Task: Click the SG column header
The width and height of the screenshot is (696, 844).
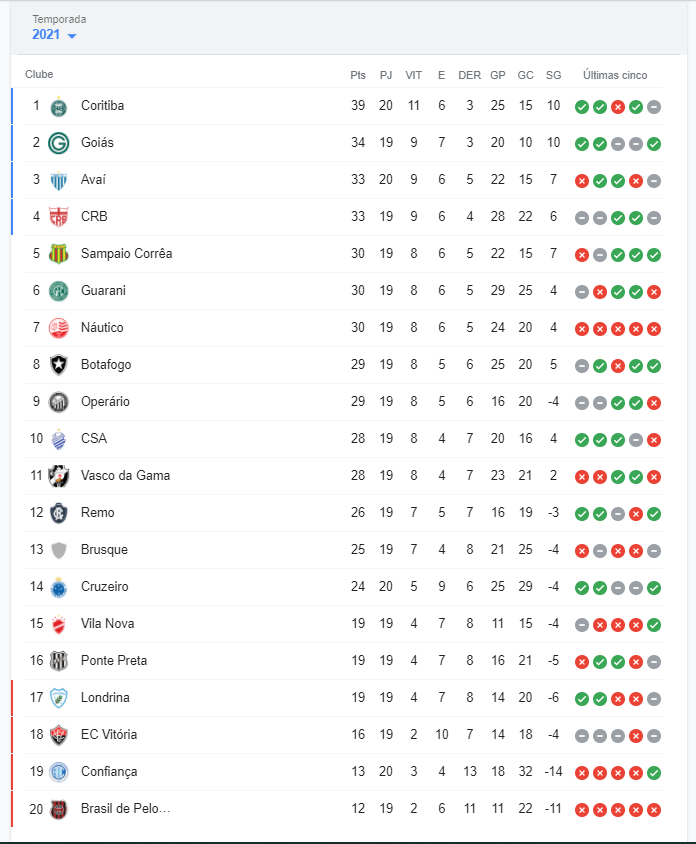Action: [554, 75]
